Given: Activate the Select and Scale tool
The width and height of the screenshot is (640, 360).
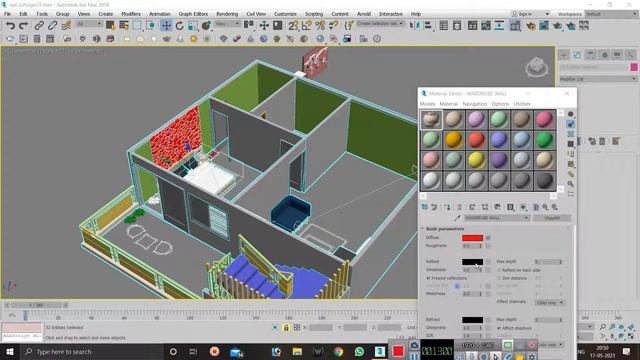Looking at the screenshot, I should (x=193, y=26).
